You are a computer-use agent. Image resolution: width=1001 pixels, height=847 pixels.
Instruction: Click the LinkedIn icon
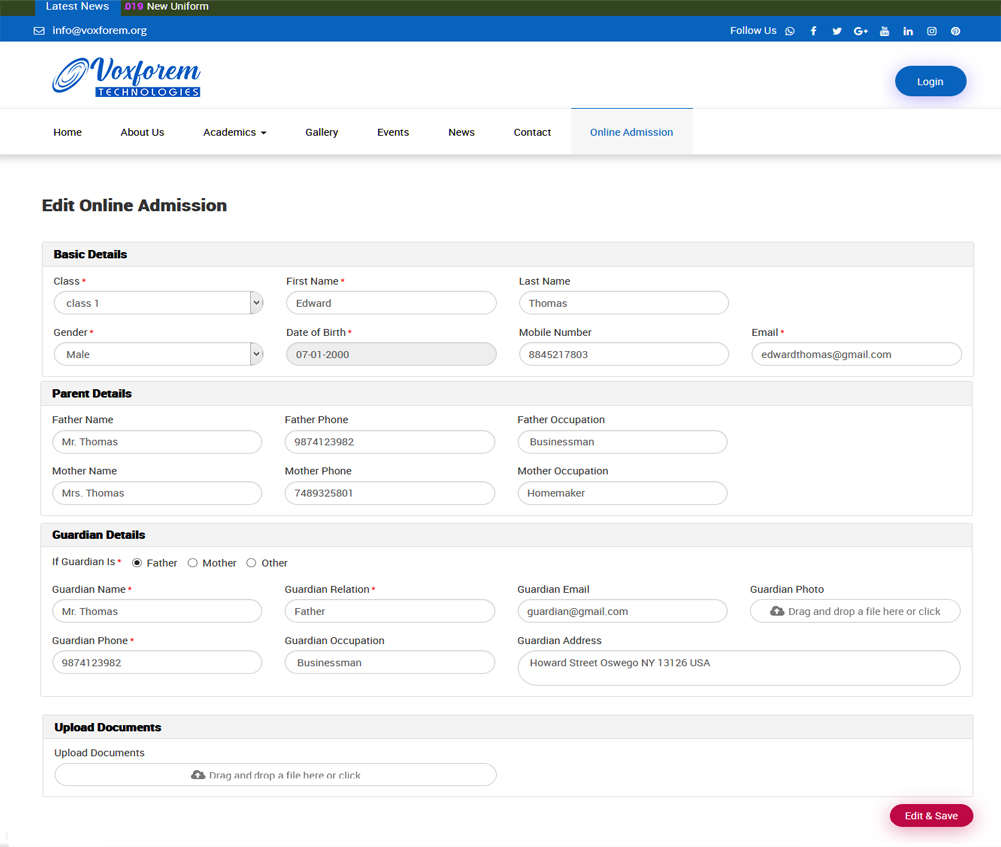tap(908, 31)
